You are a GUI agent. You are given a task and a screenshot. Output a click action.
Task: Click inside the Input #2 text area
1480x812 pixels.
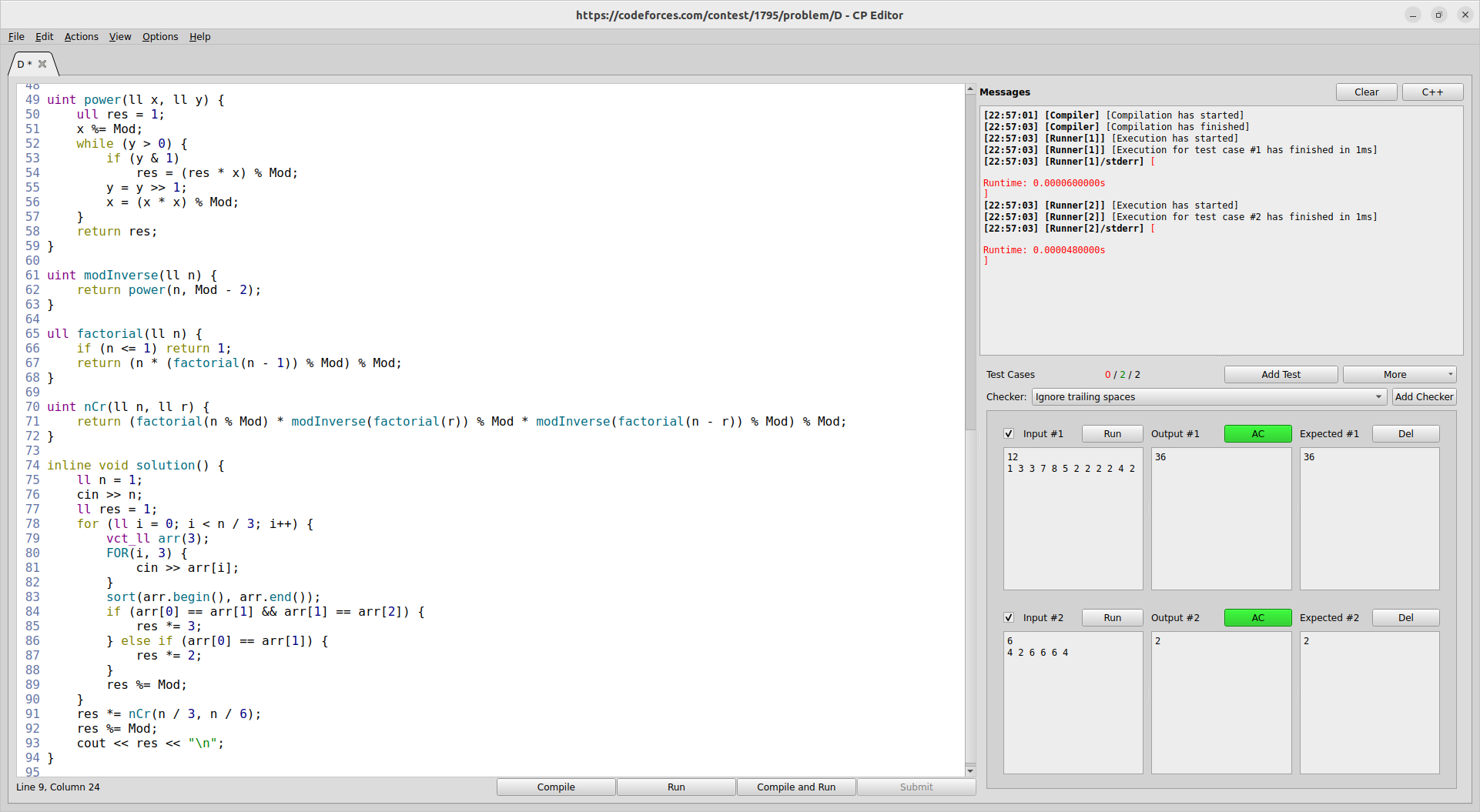point(1073,700)
